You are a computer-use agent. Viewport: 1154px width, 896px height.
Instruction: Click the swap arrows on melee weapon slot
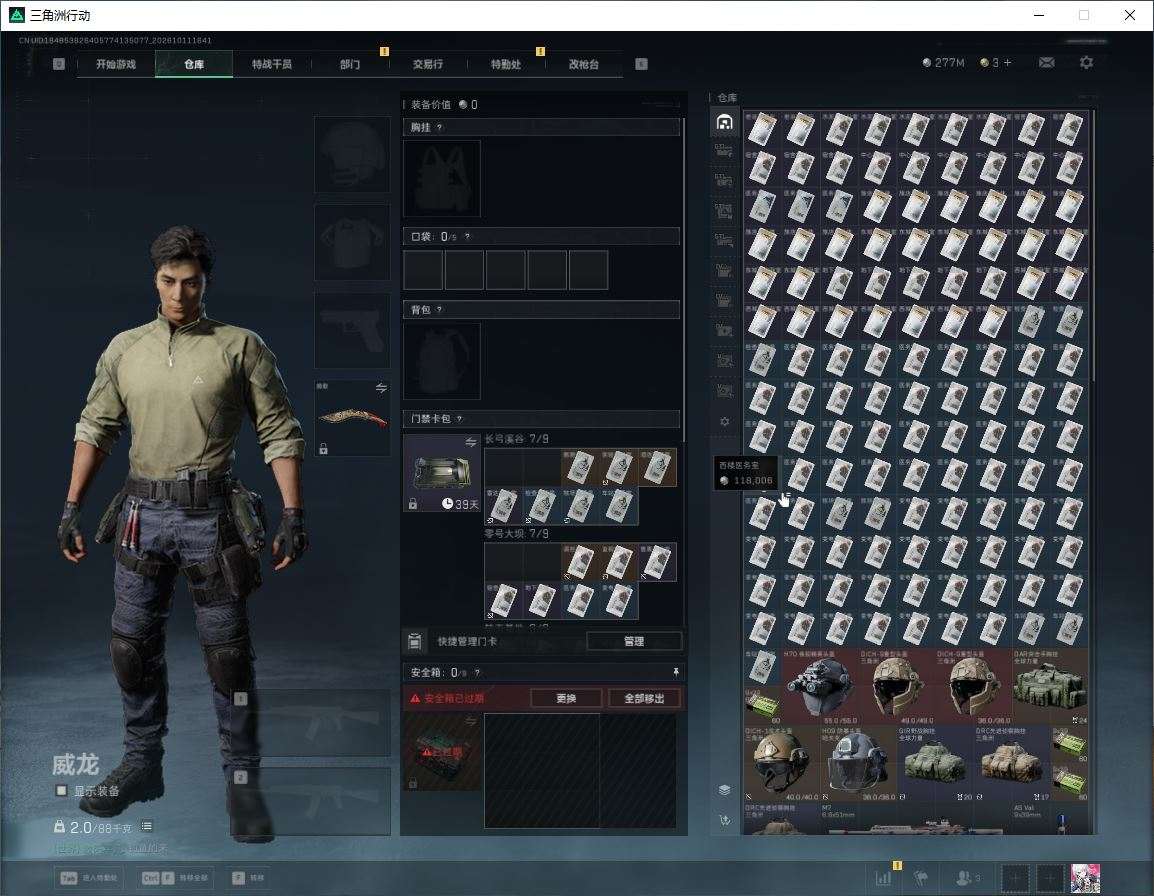(x=381, y=388)
